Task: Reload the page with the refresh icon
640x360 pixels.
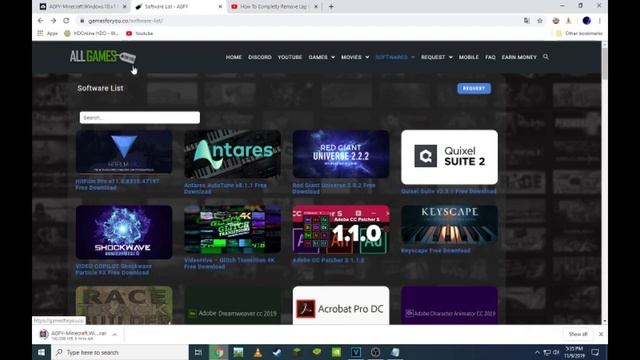Action: 66,21
